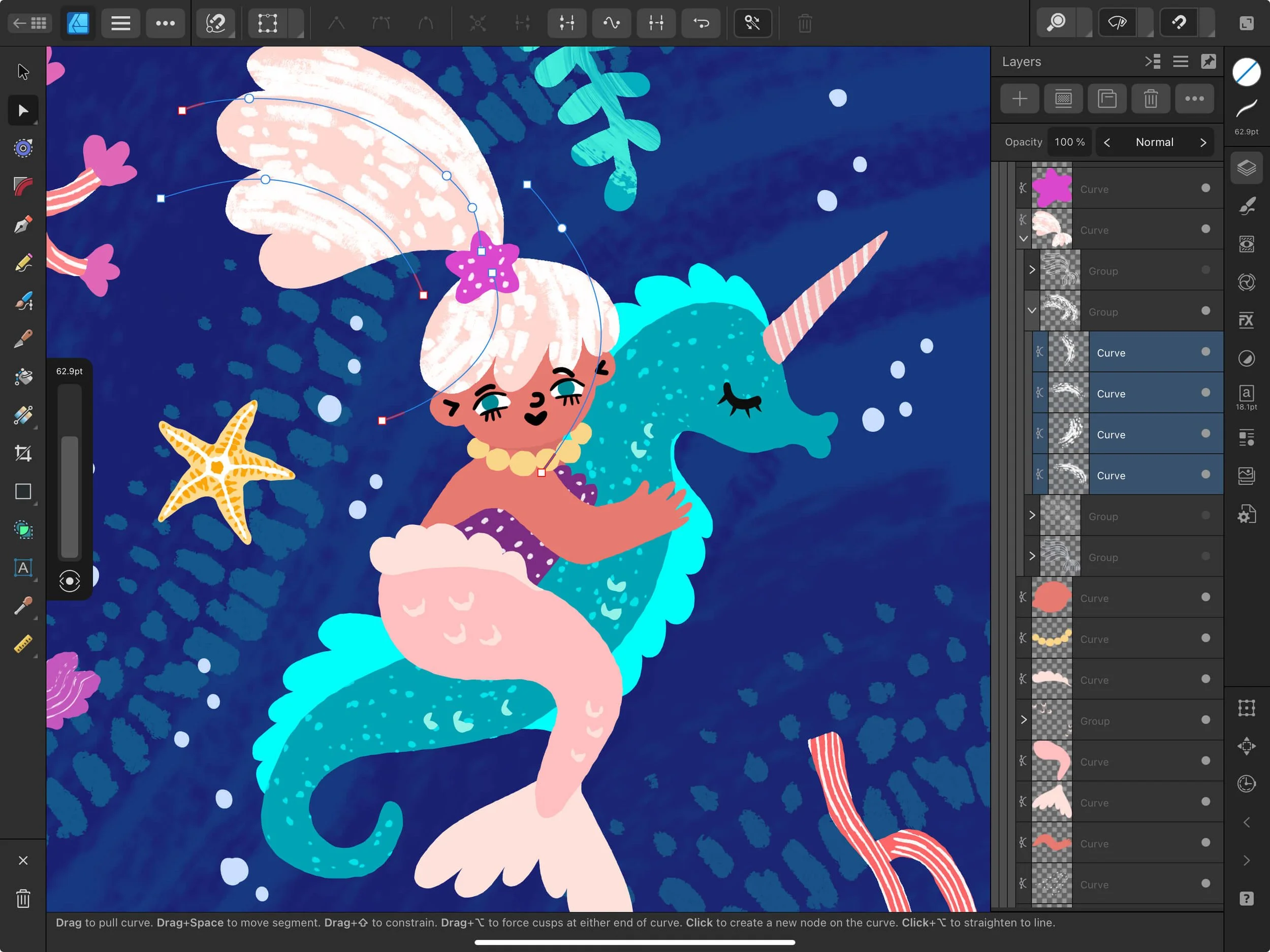This screenshot has width=1270, height=952.
Task: Expand the collapsed Group layer above the selection
Action: click(x=1031, y=270)
